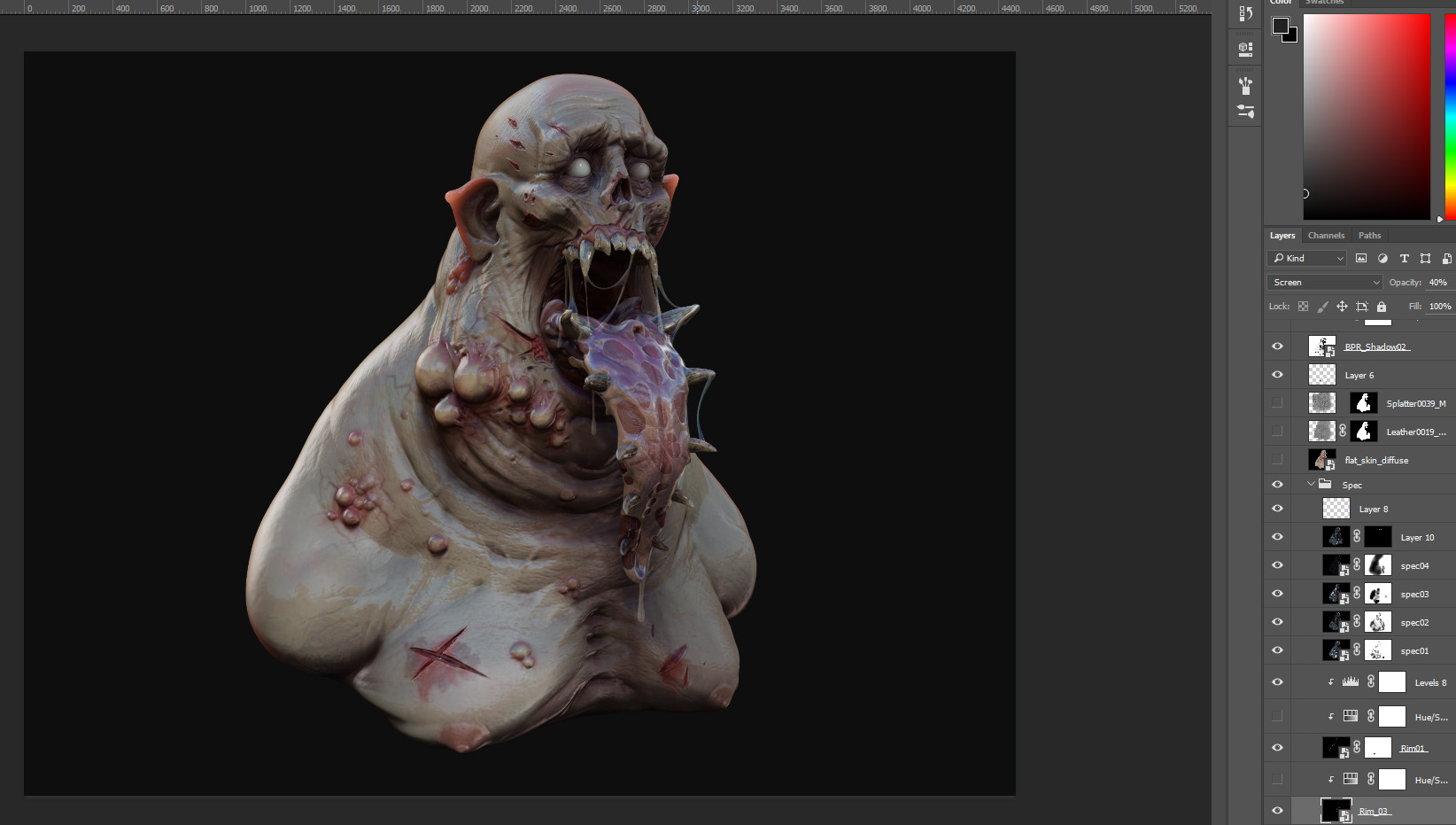The height and width of the screenshot is (825, 1456).
Task: Toggle artboard nesting lock icon
Action: 1362,307
